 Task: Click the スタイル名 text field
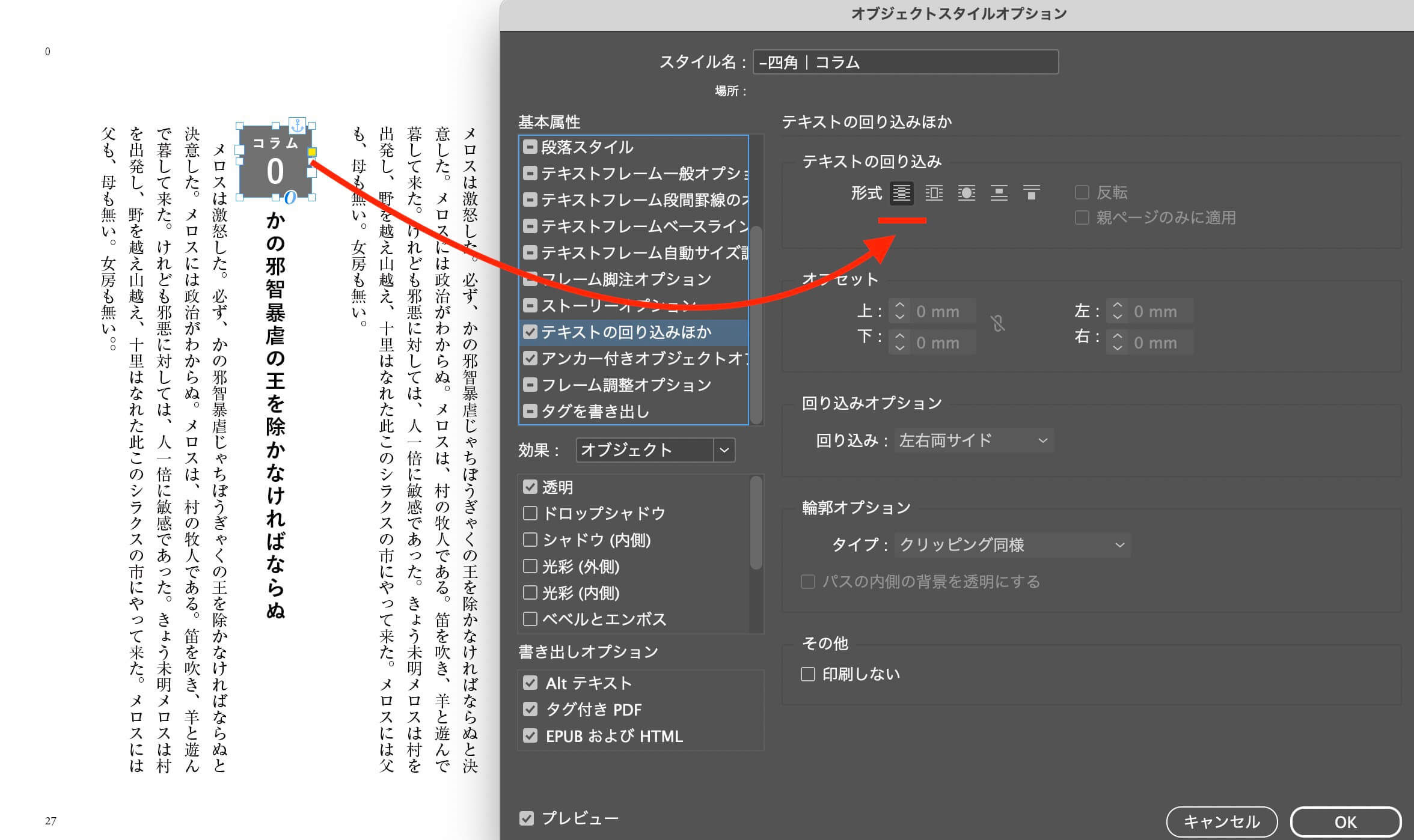pyautogui.click(x=905, y=62)
